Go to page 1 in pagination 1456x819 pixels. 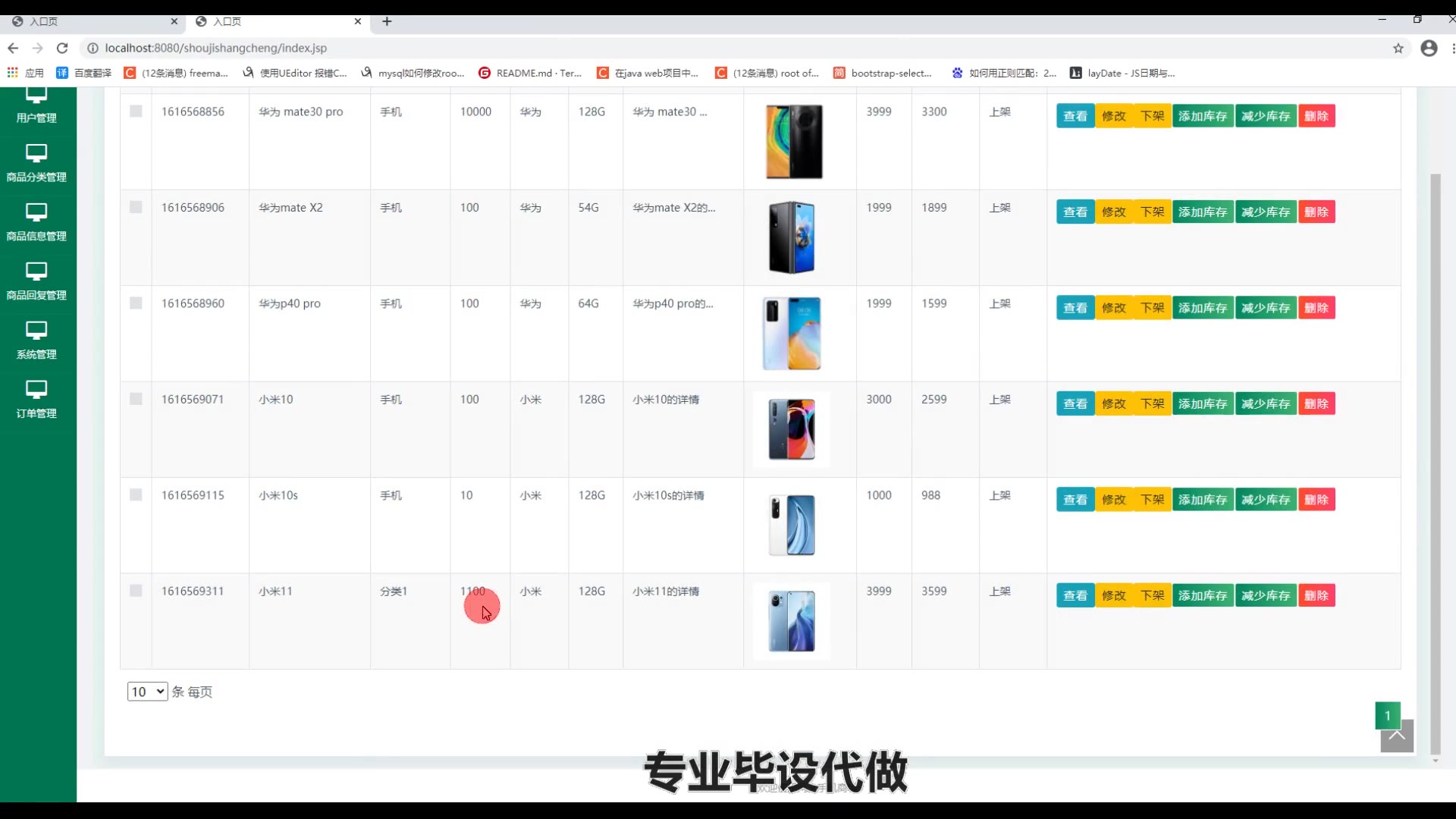pyautogui.click(x=1387, y=715)
